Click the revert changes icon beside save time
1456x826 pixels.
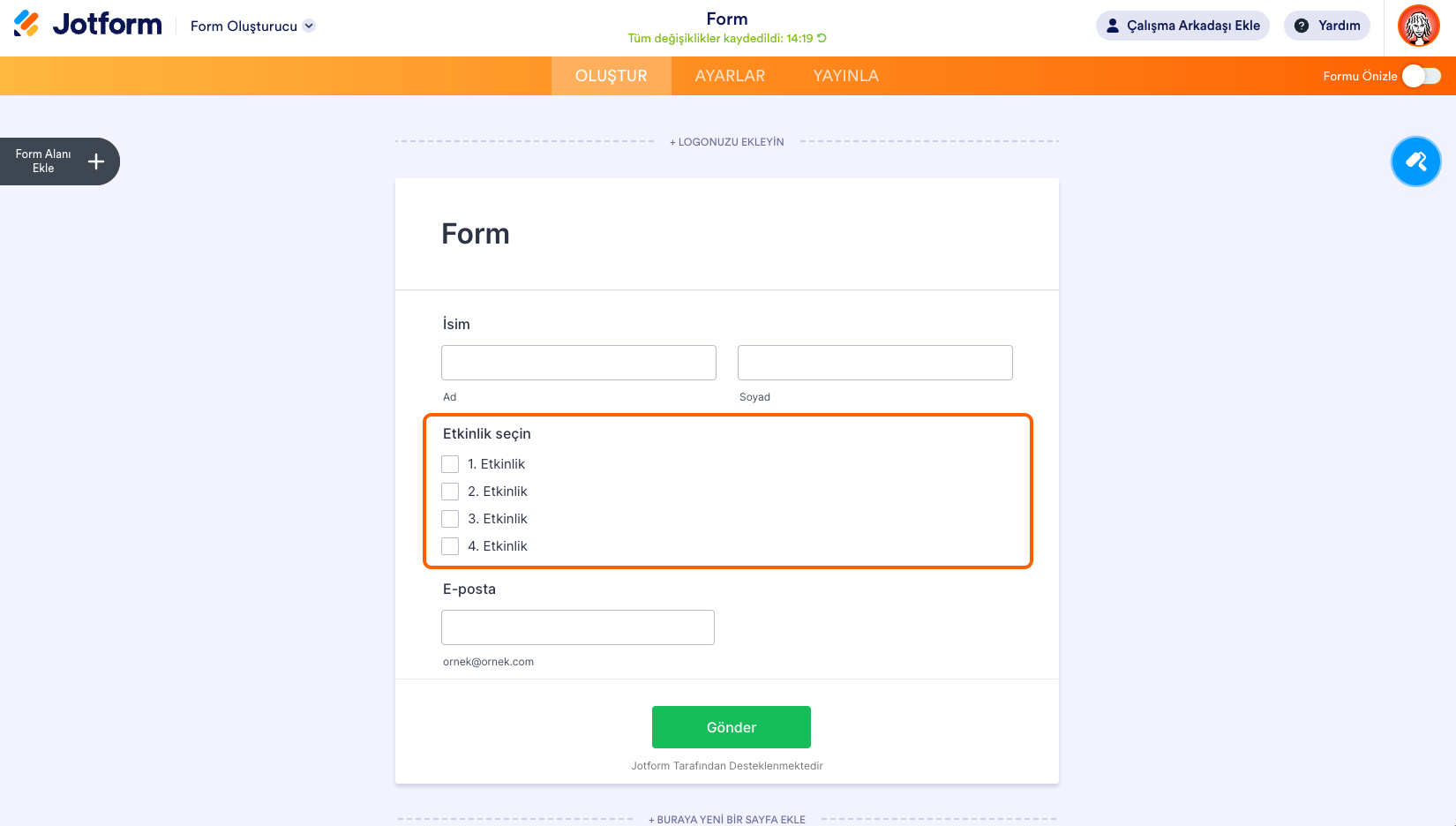(822, 38)
